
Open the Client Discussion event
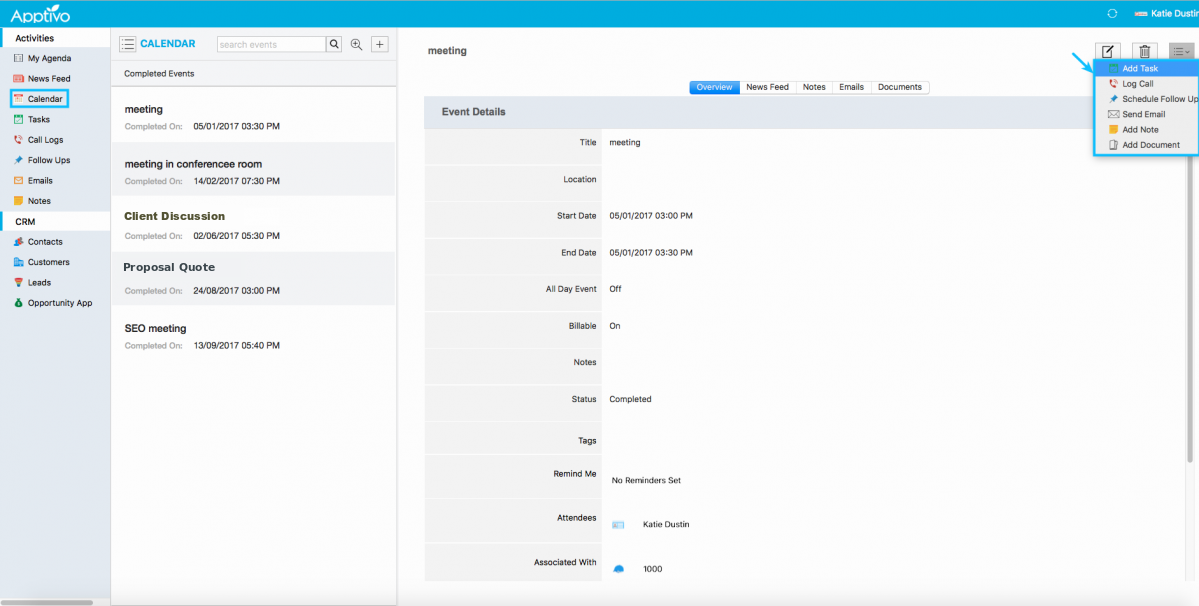tap(174, 216)
